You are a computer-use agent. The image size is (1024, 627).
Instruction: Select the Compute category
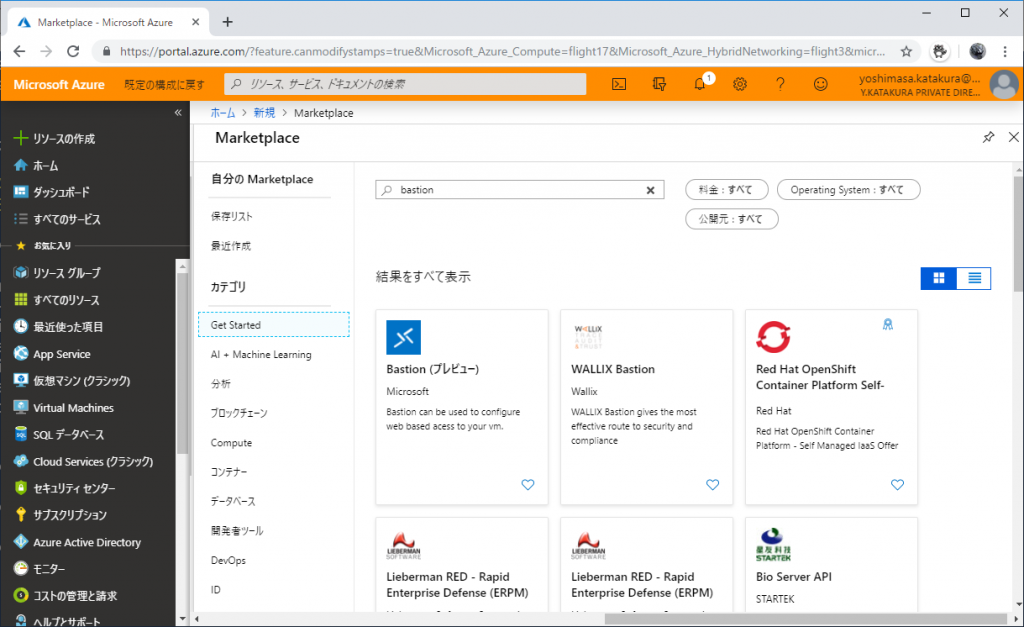point(231,443)
